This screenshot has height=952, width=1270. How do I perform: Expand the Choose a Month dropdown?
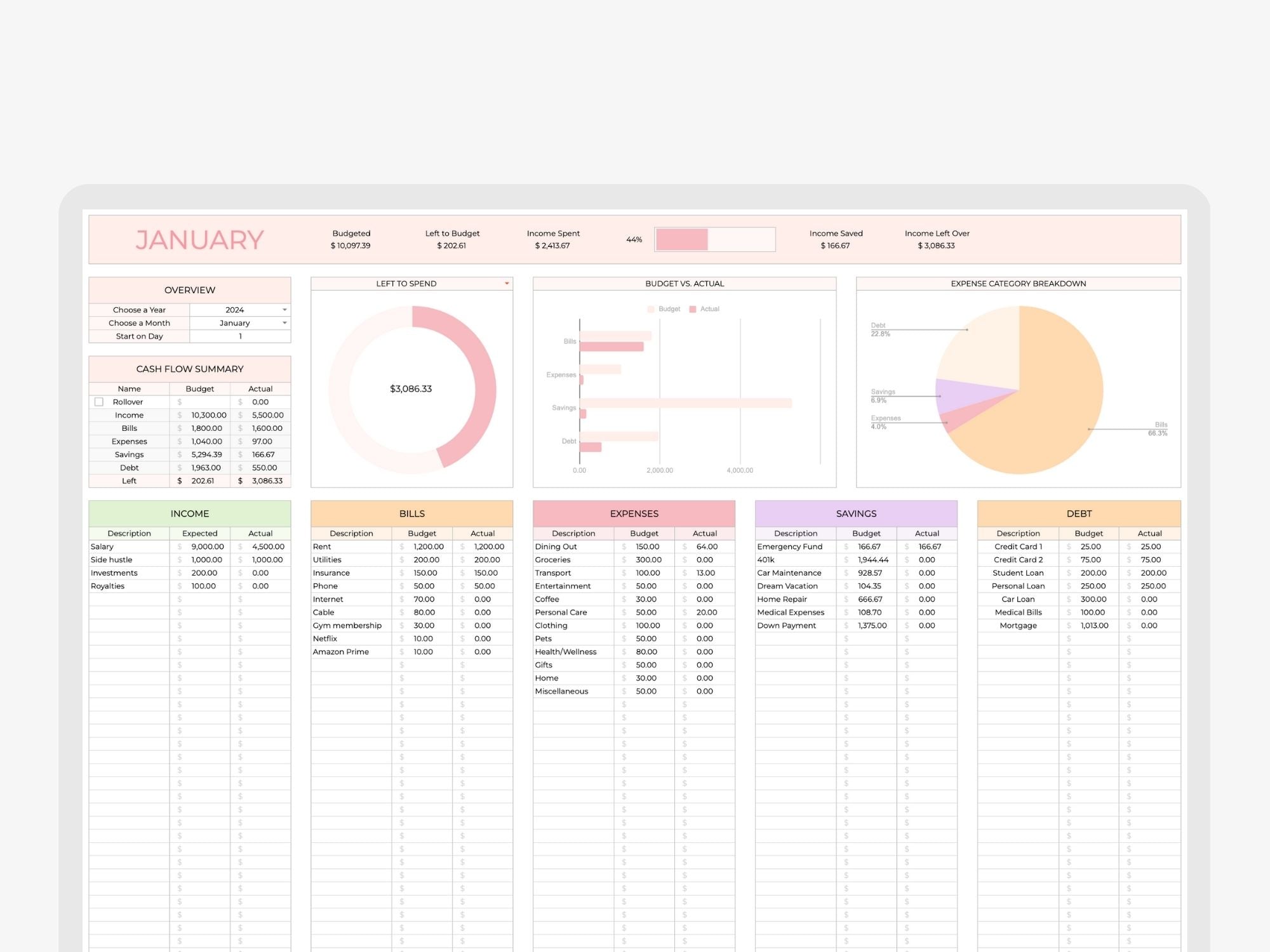click(284, 323)
